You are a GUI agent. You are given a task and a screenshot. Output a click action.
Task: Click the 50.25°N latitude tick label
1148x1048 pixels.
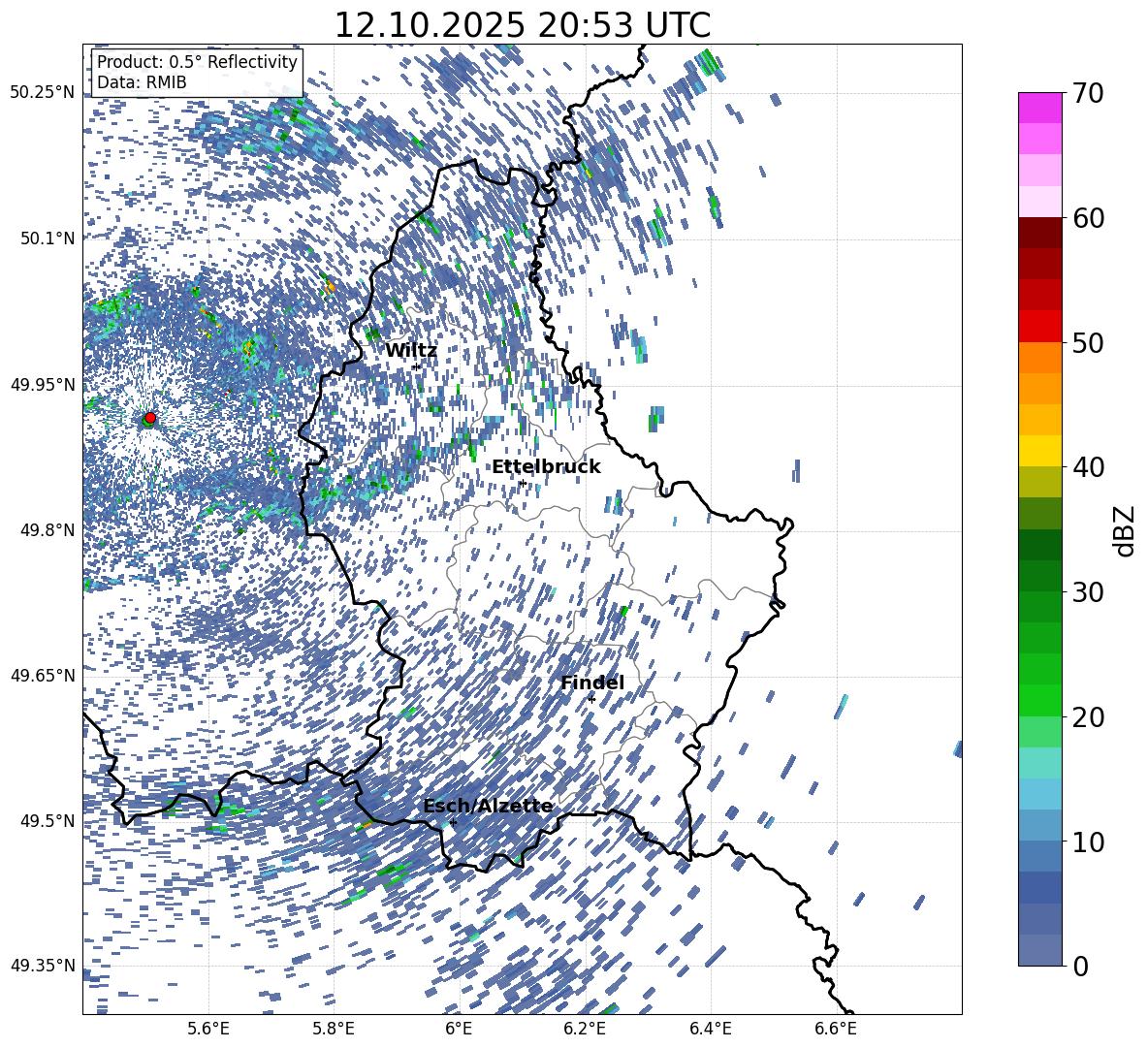43,93
